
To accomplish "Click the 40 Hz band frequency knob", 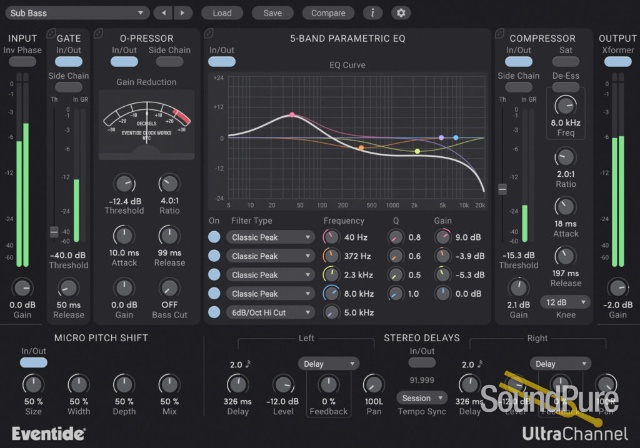I will [331, 238].
